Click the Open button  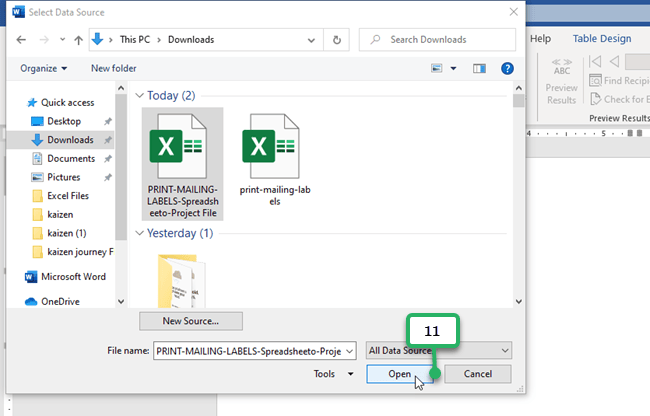pos(400,374)
